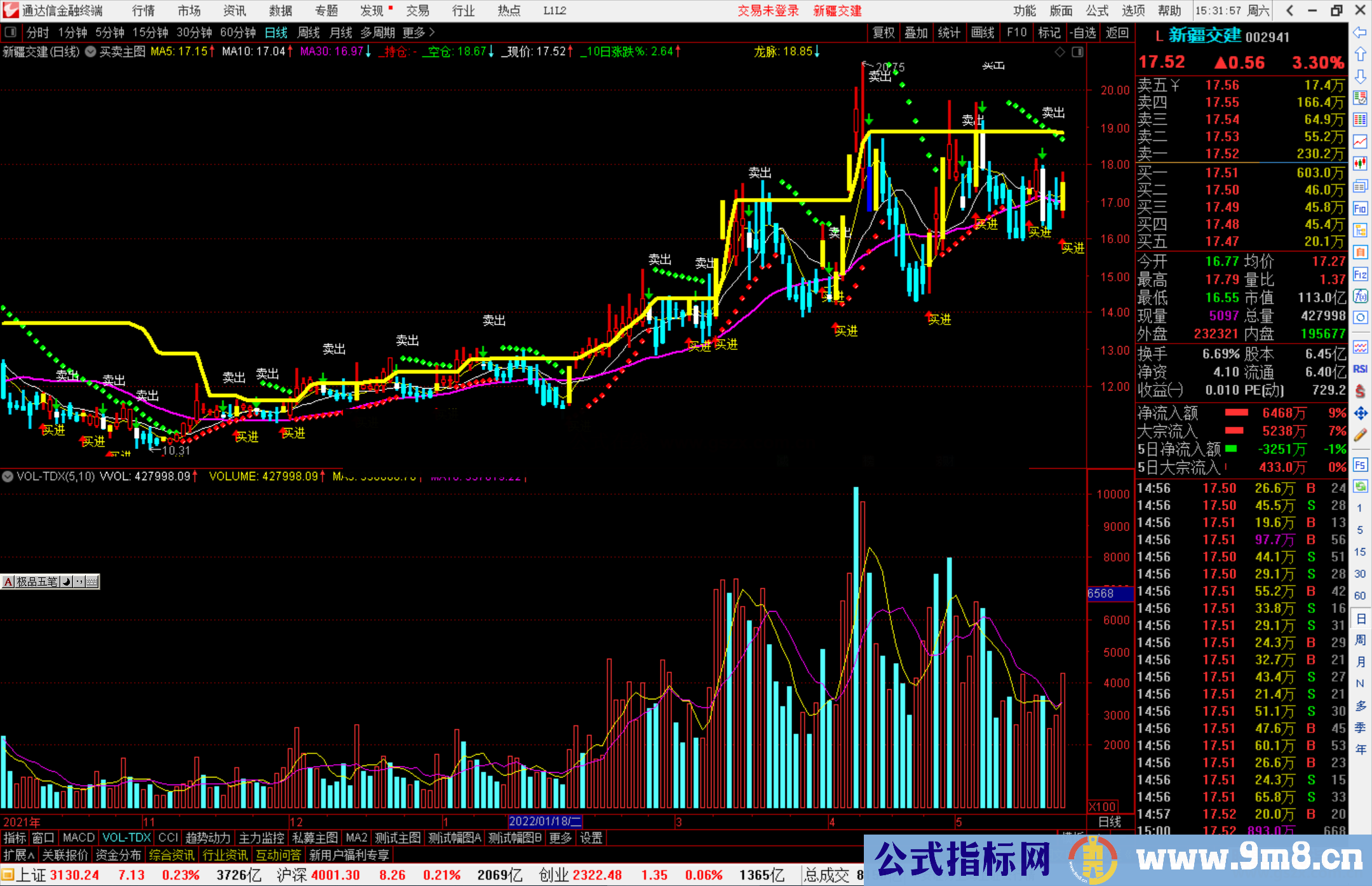Click the F10 company info sidebar icon
The image size is (1372, 886).
coord(1360,208)
